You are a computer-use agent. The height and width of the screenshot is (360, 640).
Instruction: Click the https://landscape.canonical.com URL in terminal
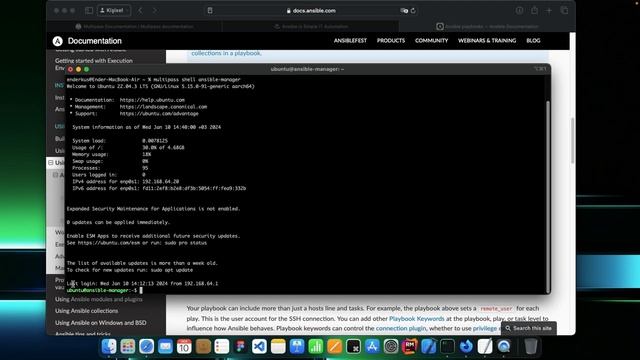(x=163, y=107)
